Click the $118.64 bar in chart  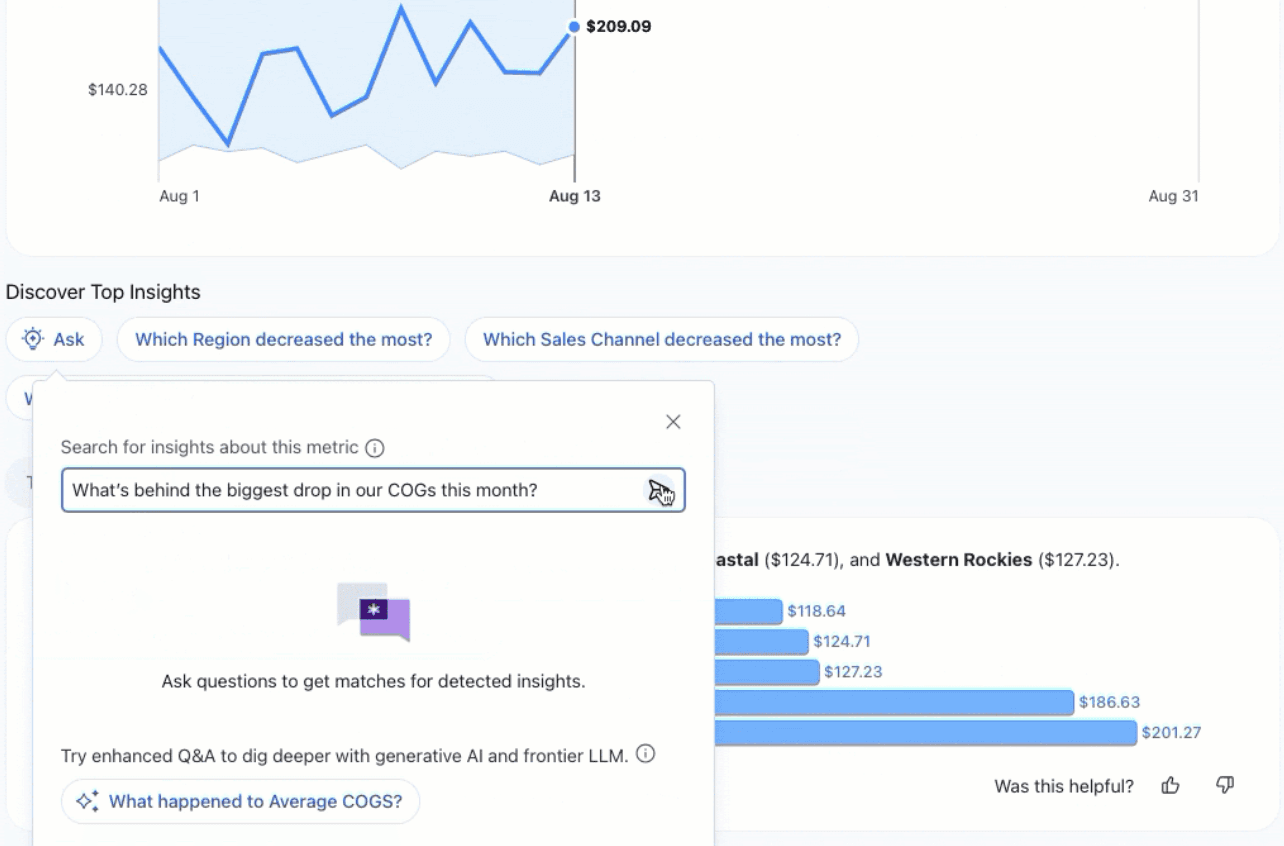tap(748, 611)
